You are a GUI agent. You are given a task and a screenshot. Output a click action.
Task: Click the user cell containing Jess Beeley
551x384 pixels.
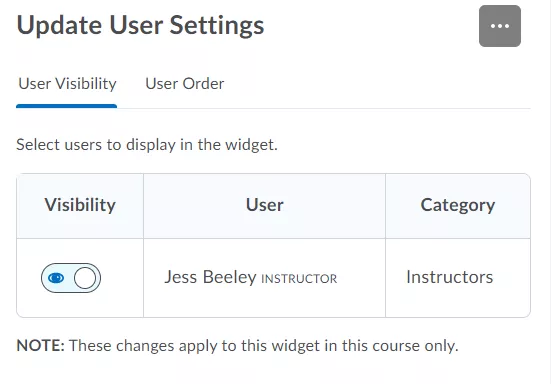coord(265,278)
